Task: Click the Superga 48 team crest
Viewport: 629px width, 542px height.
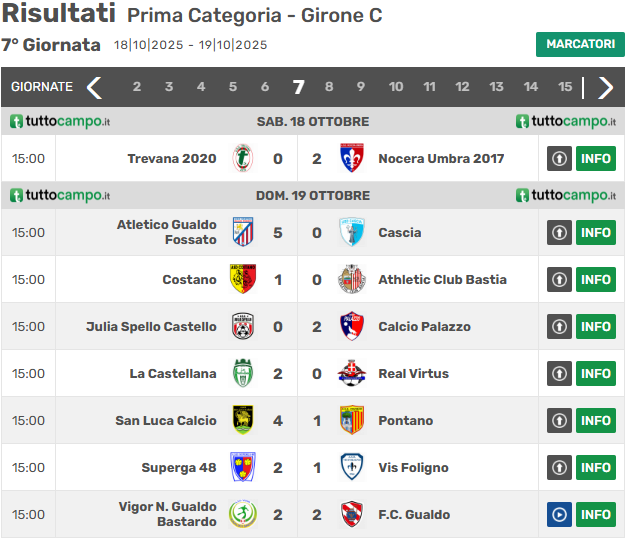Action: pyautogui.click(x=242, y=467)
